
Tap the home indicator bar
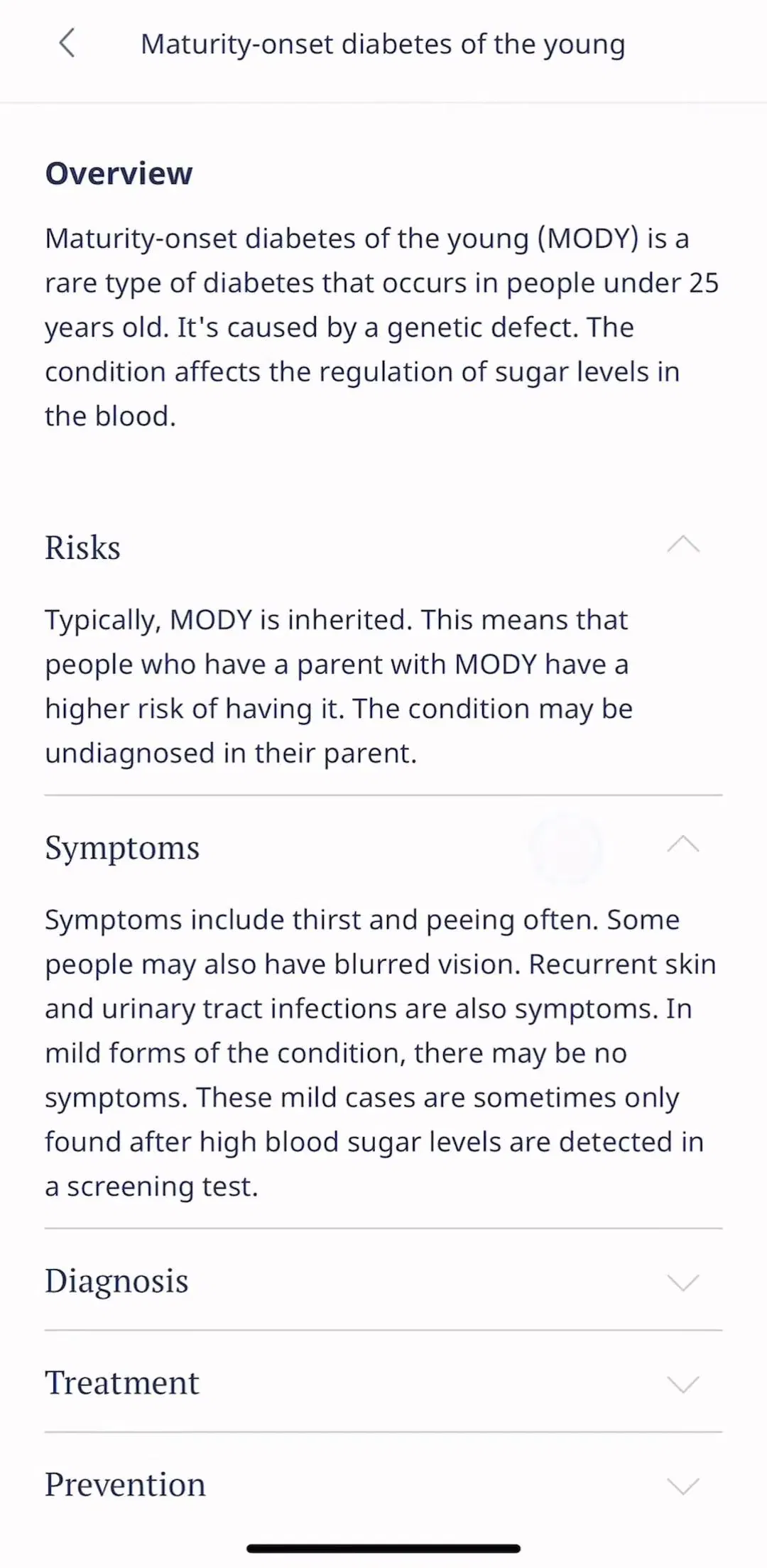click(x=383, y=1548)
